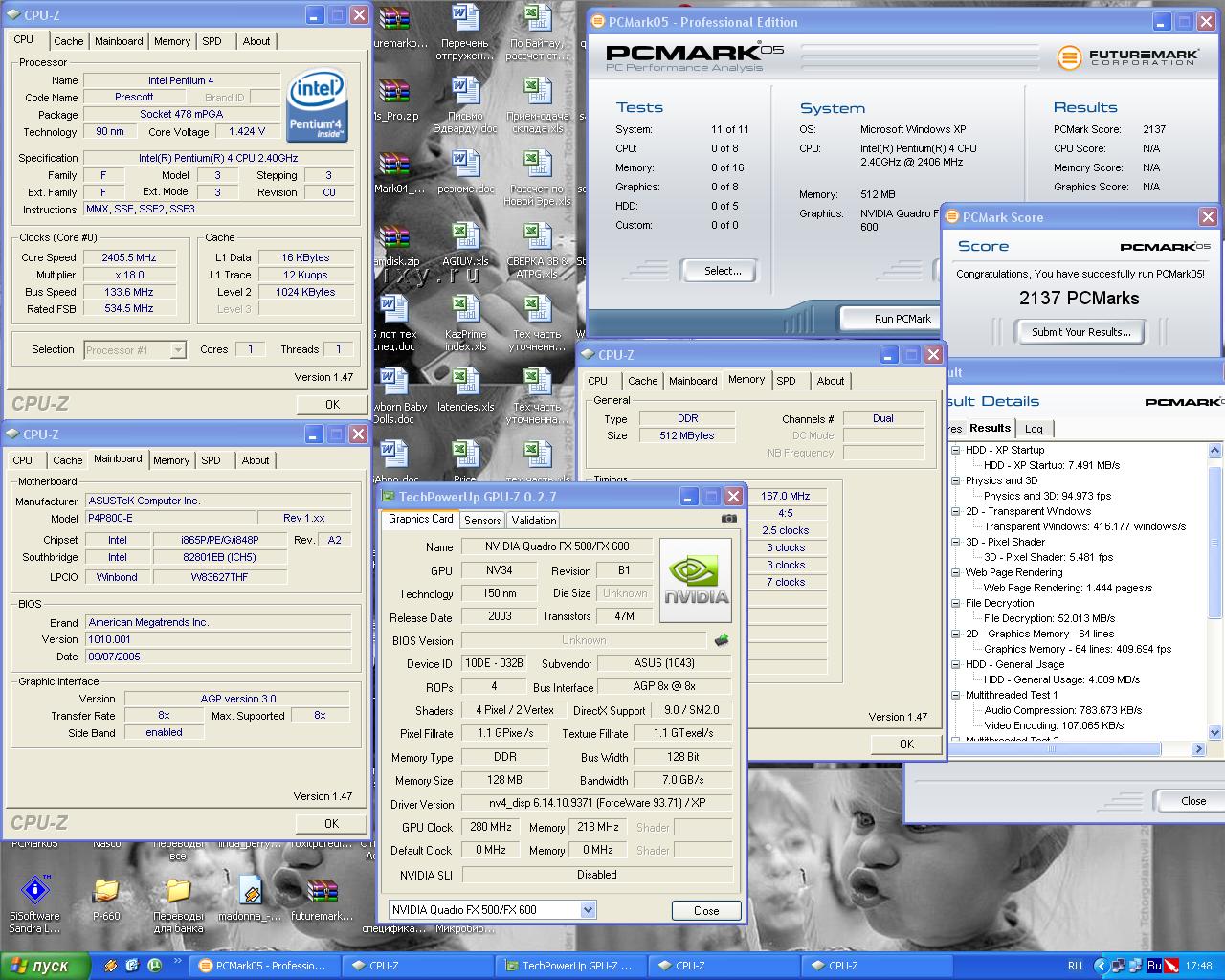Select the amdisk.zip archive icon
Screen dimensions: 1225x980
[394, 236]
